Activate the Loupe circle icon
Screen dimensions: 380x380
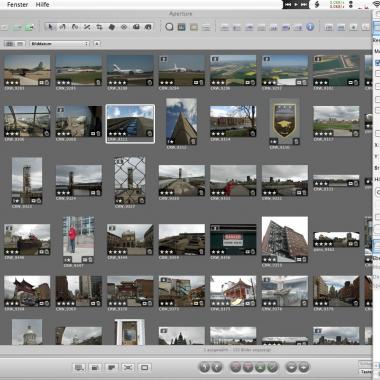(x=169, y=27)
